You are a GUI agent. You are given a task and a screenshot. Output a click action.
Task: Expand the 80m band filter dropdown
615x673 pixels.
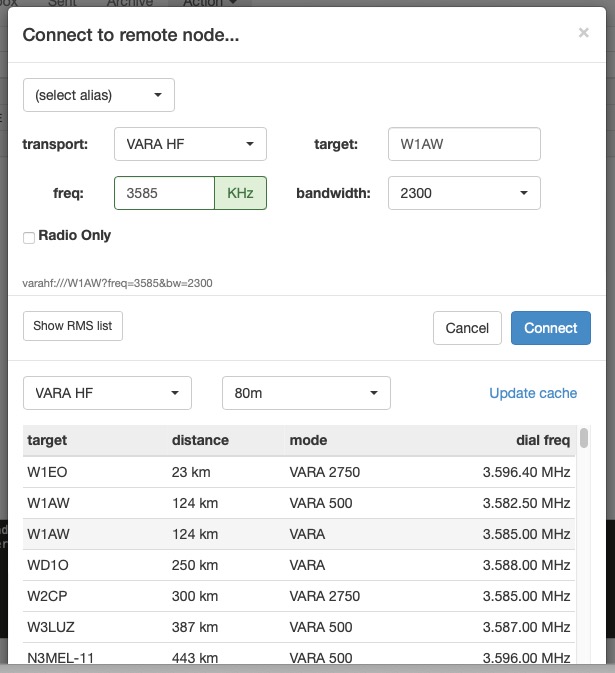pos(306,393)
